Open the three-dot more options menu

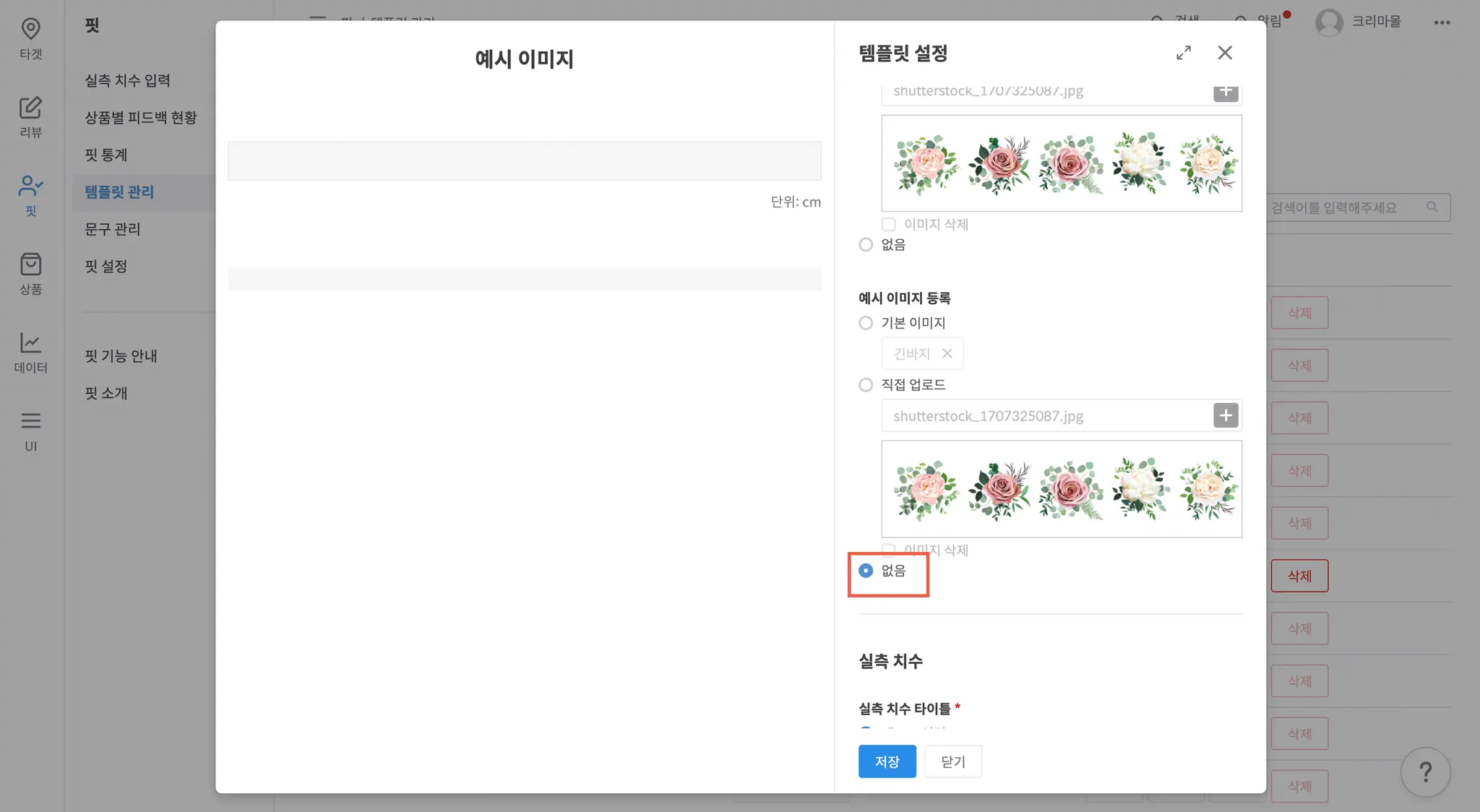(x=1442, y=22)
